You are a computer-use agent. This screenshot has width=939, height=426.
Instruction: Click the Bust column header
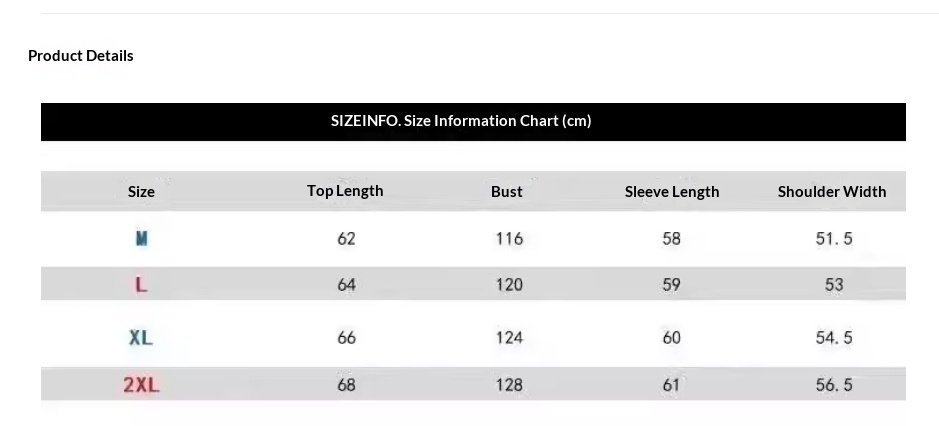[507, 192]
